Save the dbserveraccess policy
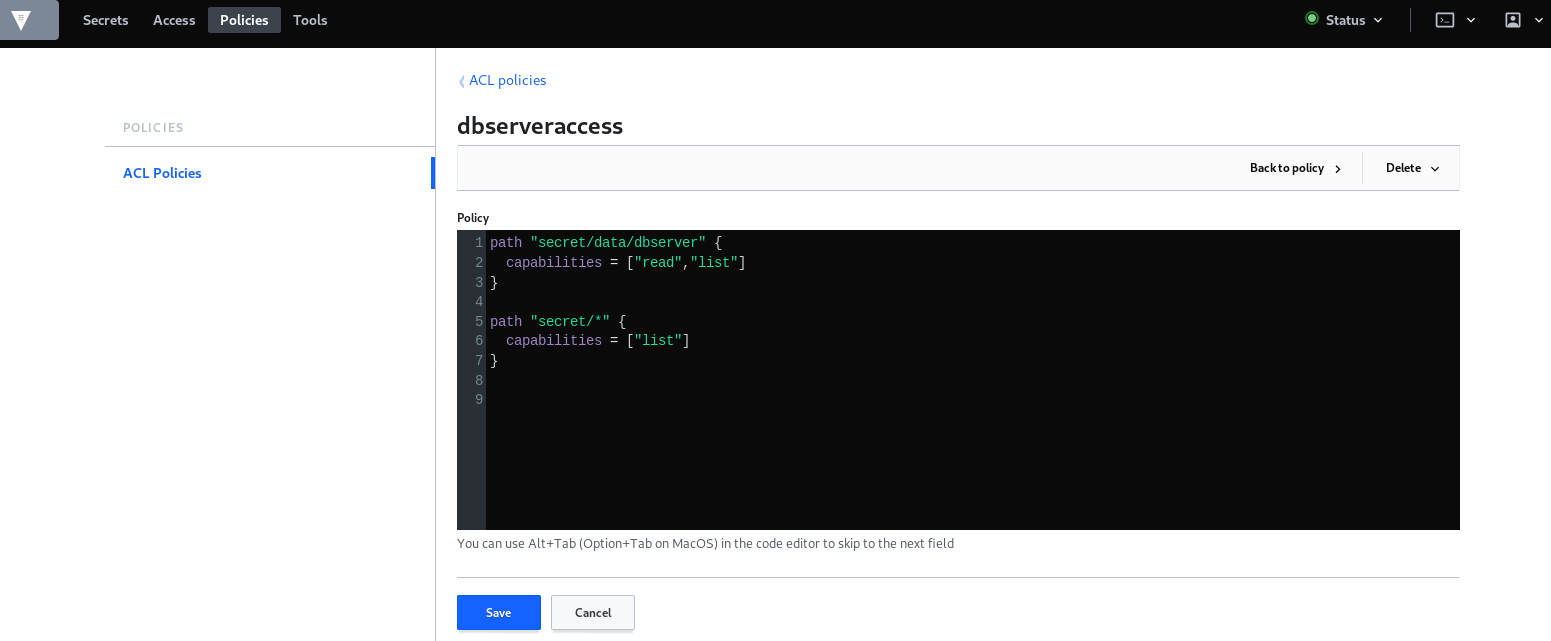The image size is (1551, 641). 498,612
